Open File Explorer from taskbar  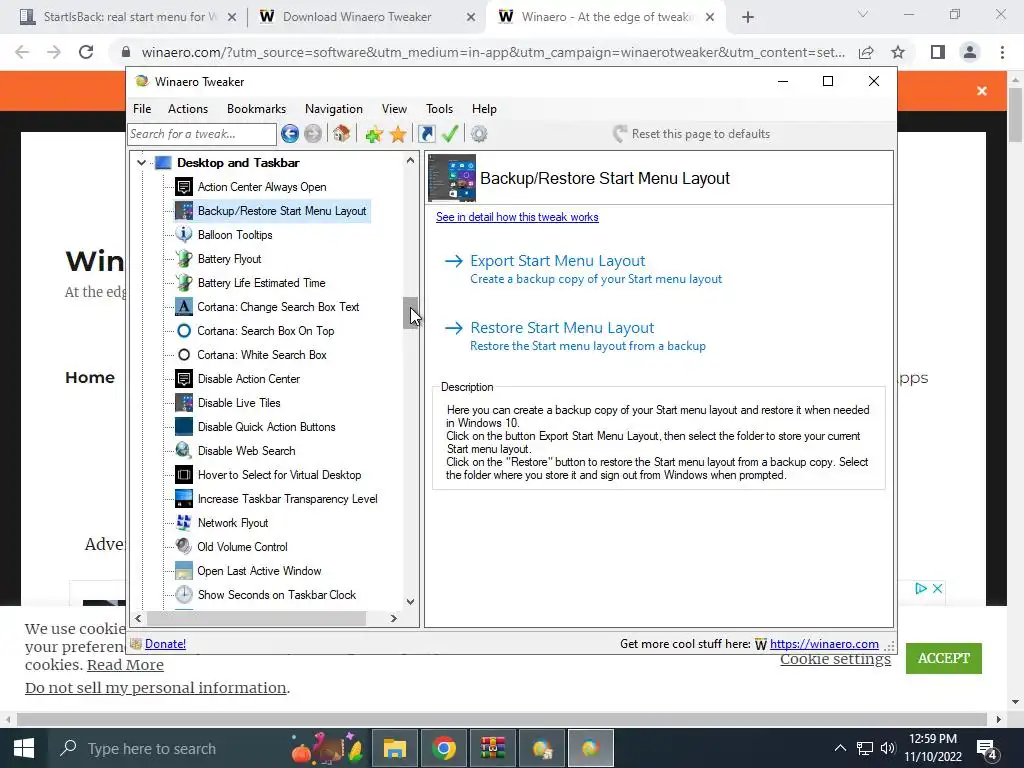[x=394, y=748]
